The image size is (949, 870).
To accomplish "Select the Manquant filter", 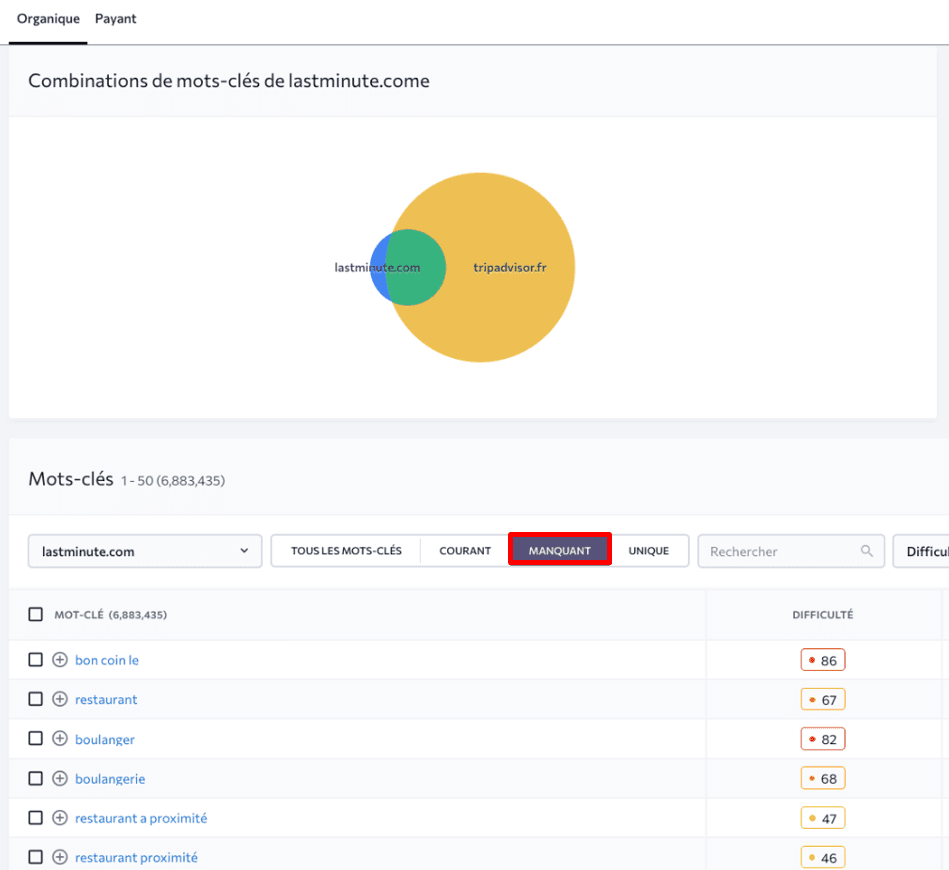I will (560, 550).
